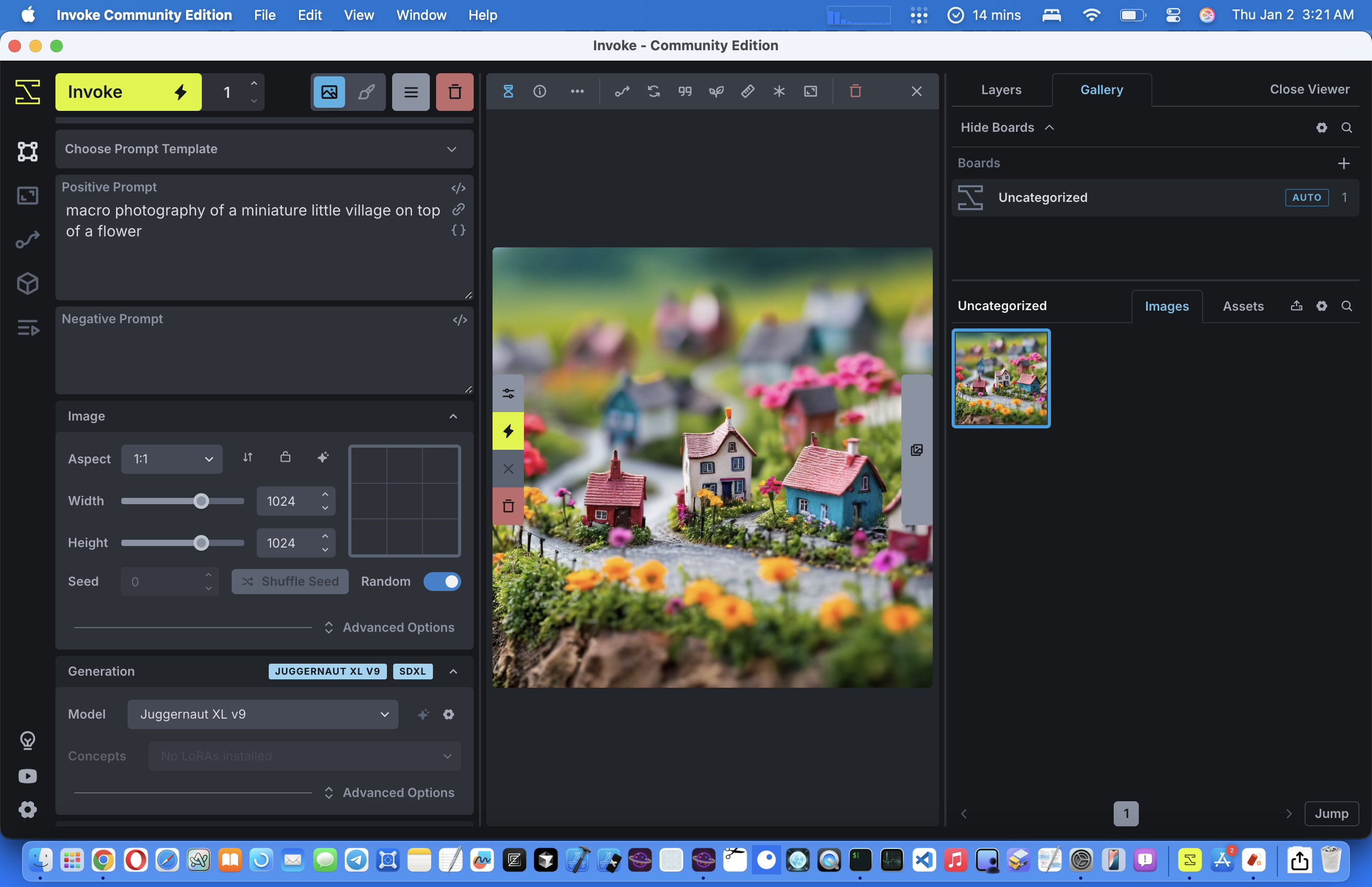The width and height of the screenshot is (1372, 887).
Task: Adjust the Width slider handle
Action: coord(201,501)
